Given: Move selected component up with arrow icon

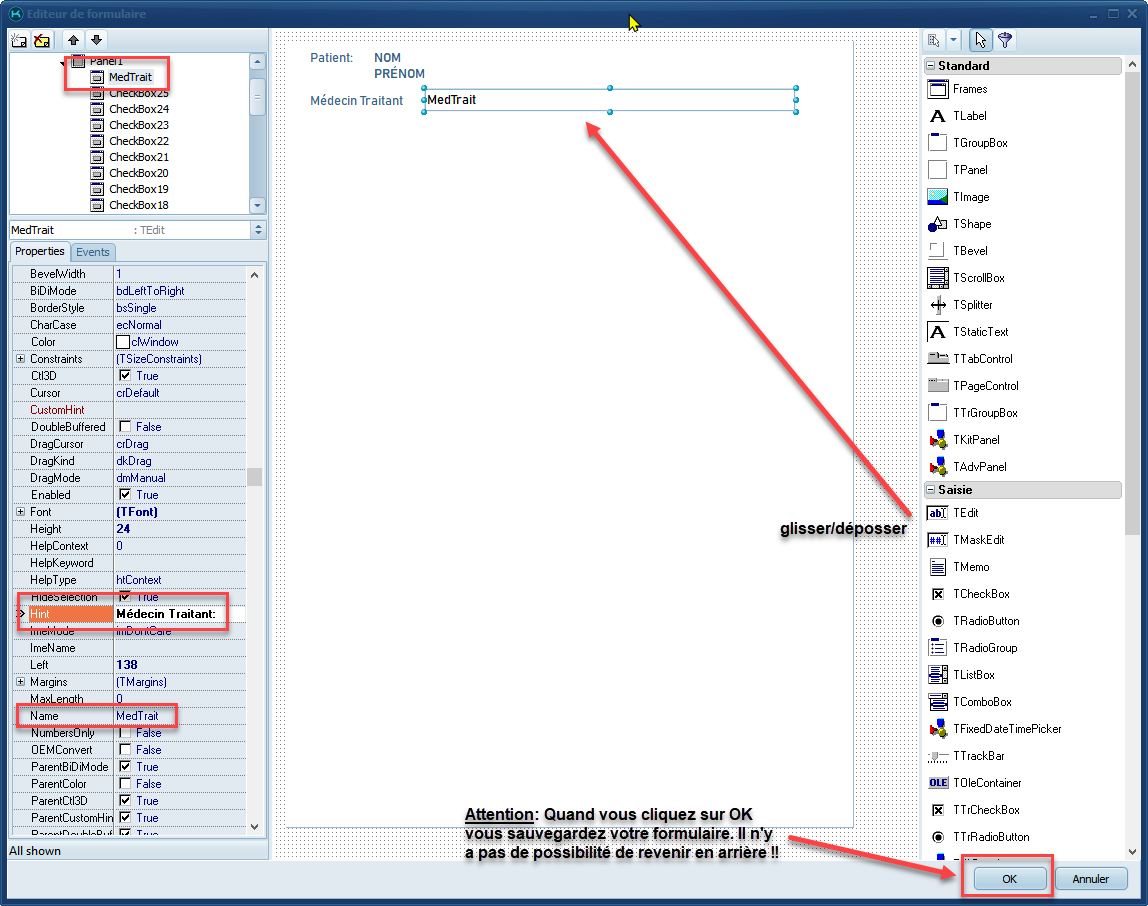Looking at the screenshot, I should (x=74, y=41).
